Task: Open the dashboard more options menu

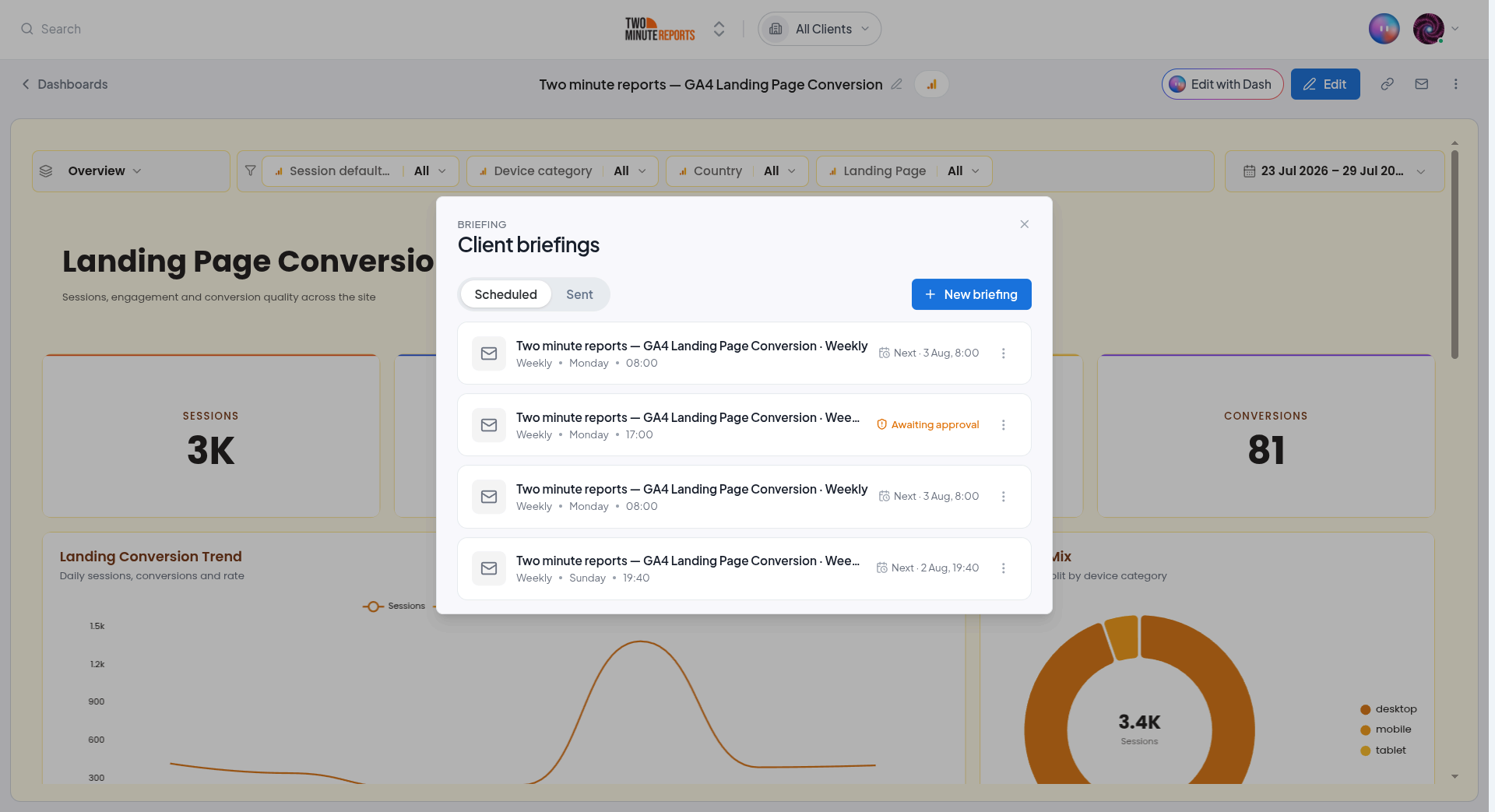Action: 1456,84
